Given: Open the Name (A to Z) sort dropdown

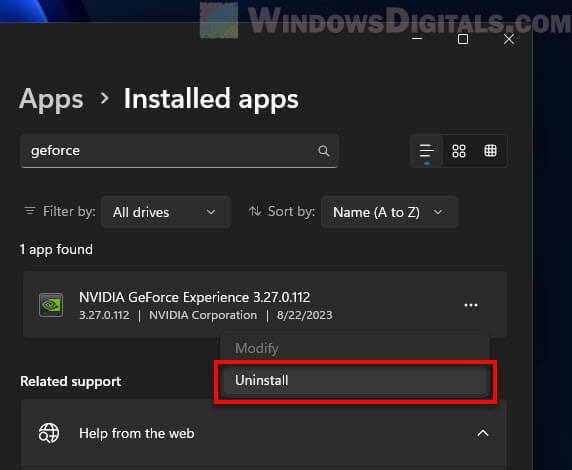Looking at the screenshot, I should point(389,212).
